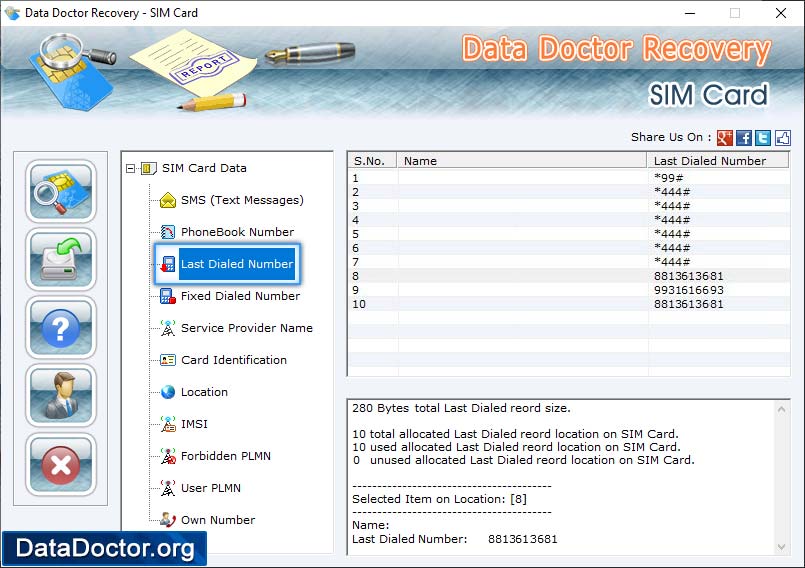Viewport: 805px width, 568px height.
Task: Click the Card Identification card icon
Action: (168, 360)
